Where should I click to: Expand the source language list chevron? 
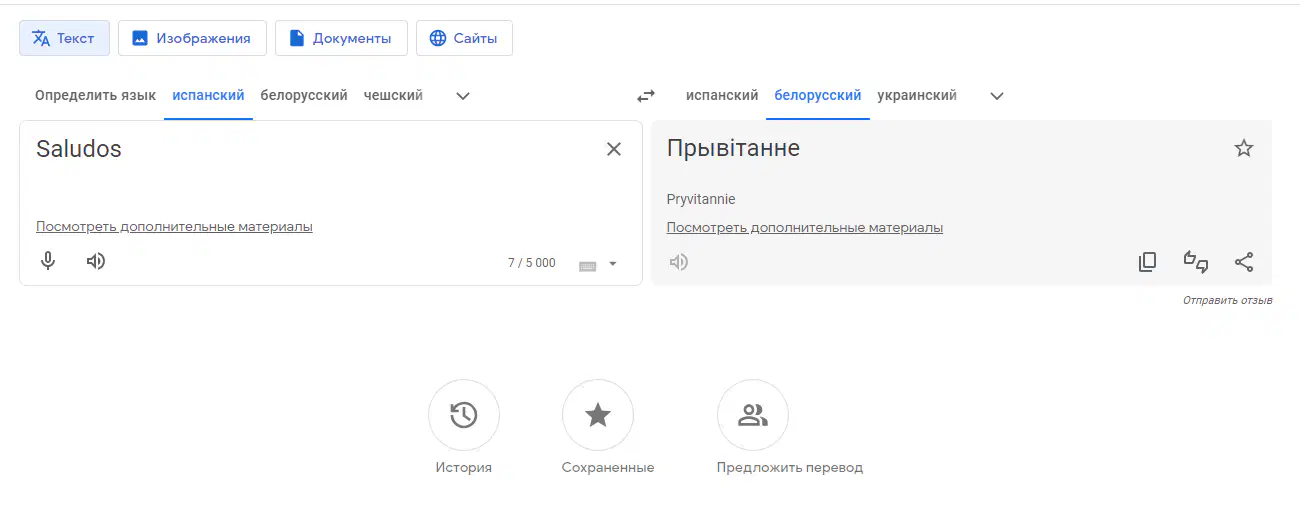click(463, 96)
